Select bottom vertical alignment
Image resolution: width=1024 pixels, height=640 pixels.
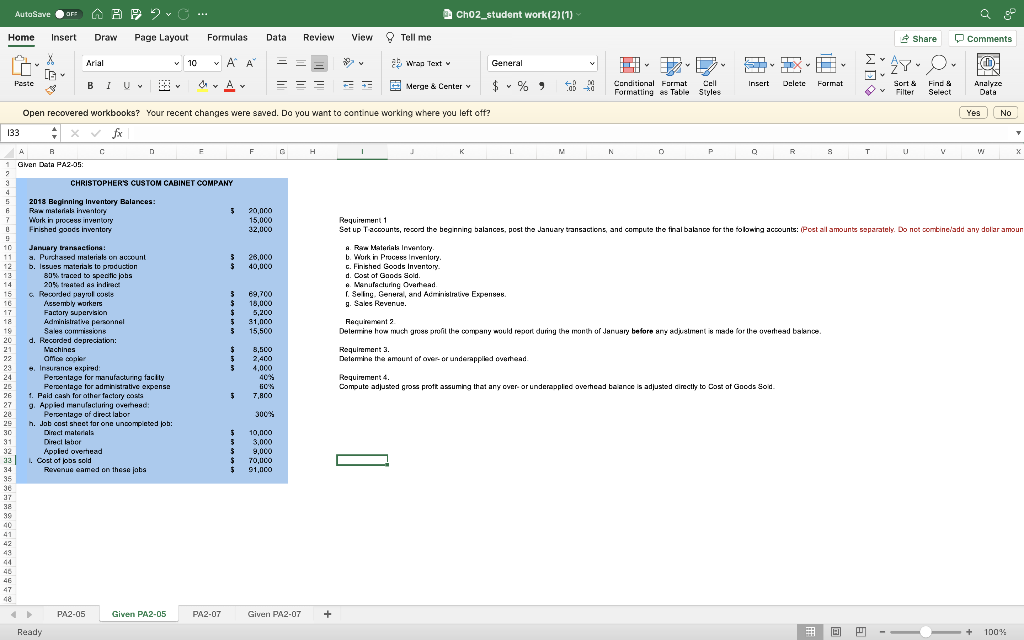click(319, 63)
